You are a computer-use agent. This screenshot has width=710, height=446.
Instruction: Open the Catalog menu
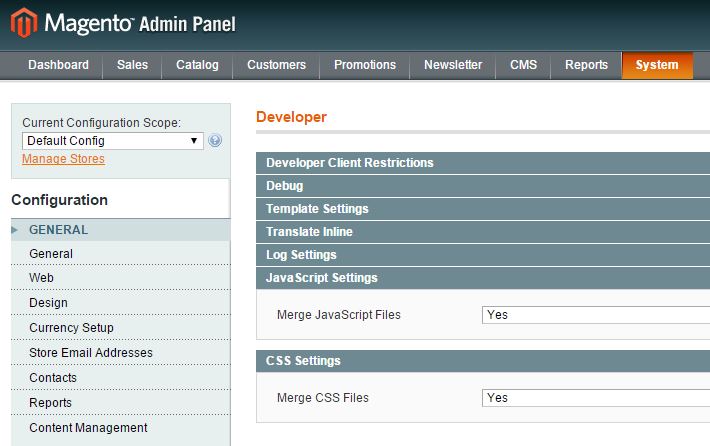click(x=197, y=65)
